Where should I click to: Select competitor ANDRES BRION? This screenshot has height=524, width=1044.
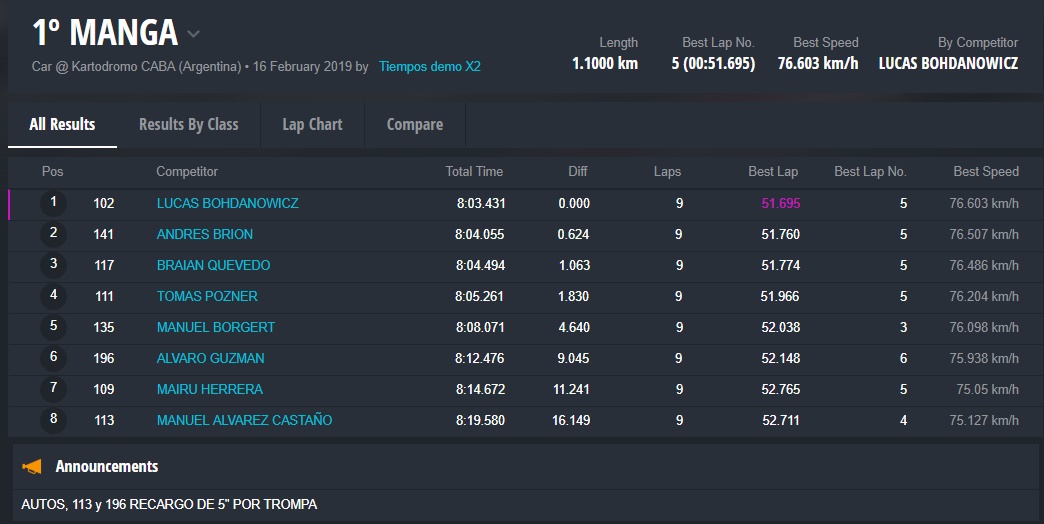coord(204,234)
